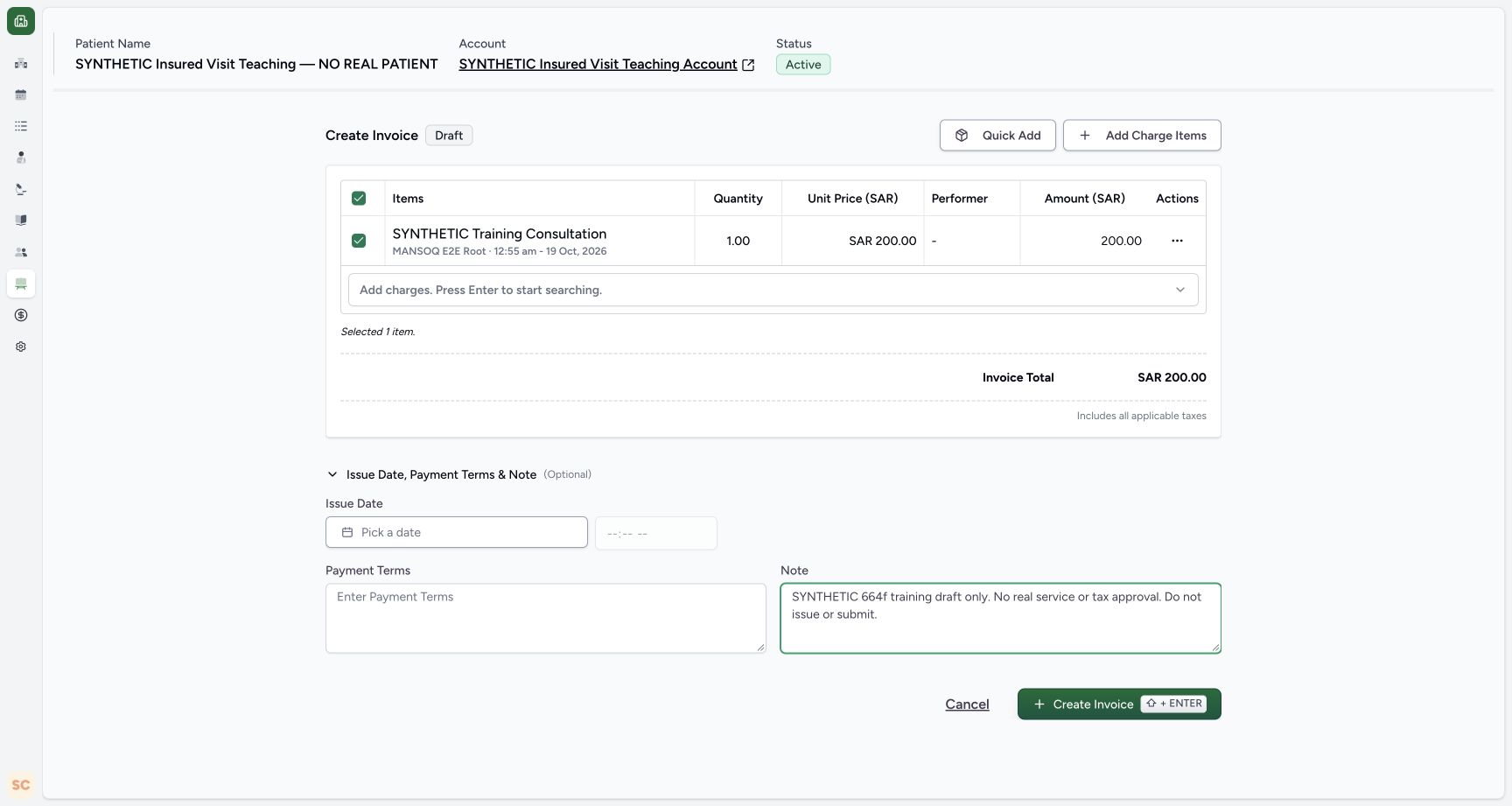Click the Active status badge

point(803,65)
